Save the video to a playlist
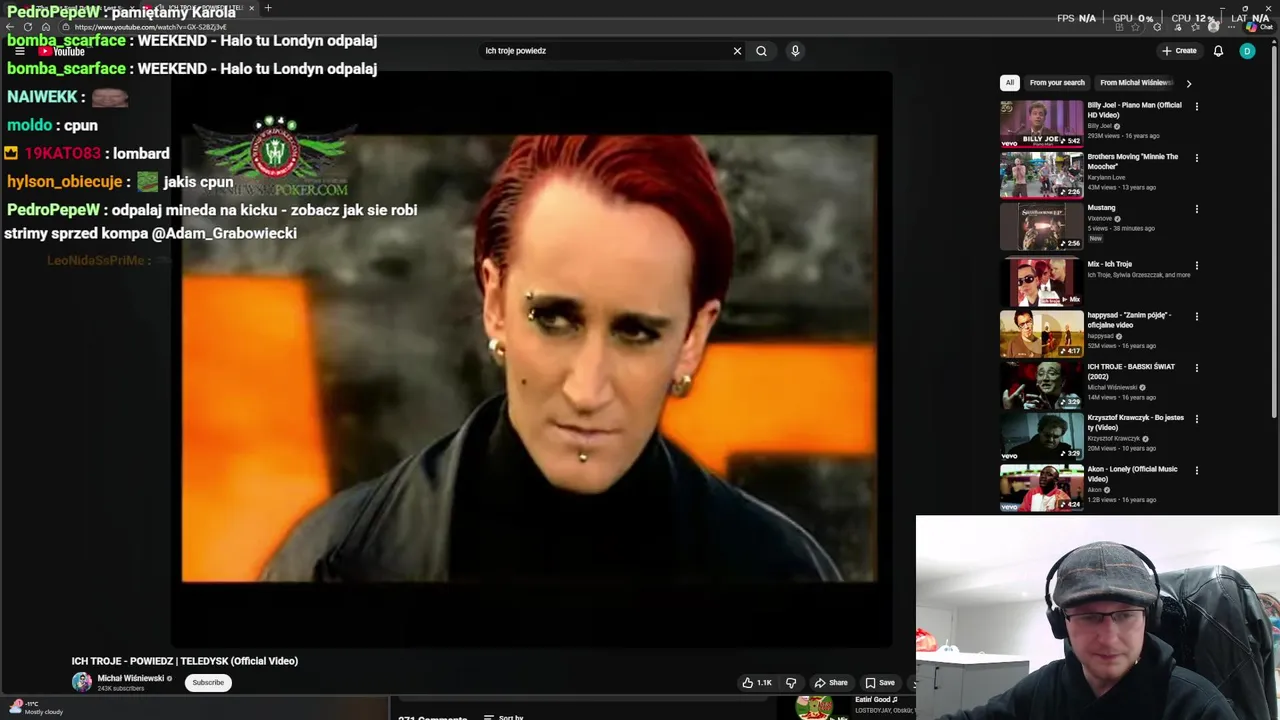 coord(880,683)
